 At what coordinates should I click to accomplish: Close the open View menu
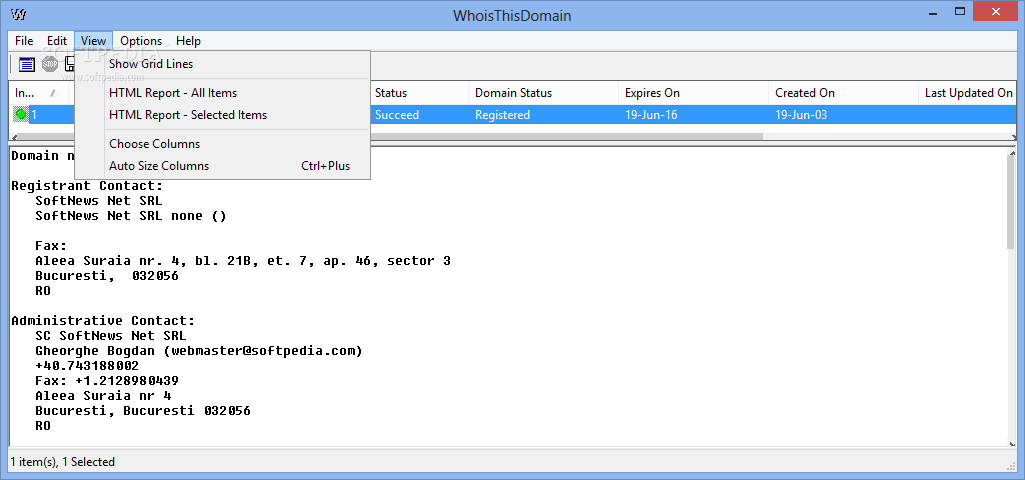point(93,41)
